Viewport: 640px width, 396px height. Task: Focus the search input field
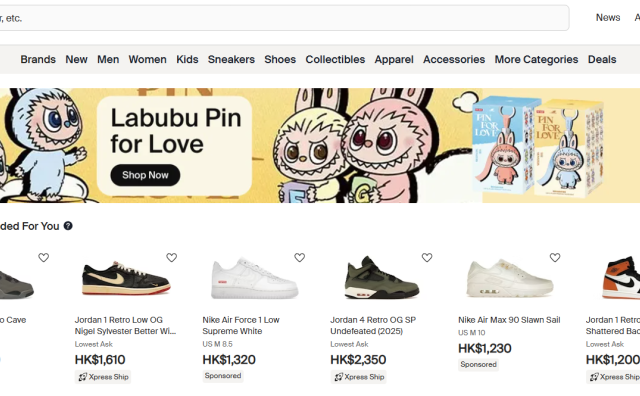[x=284, y=18]
